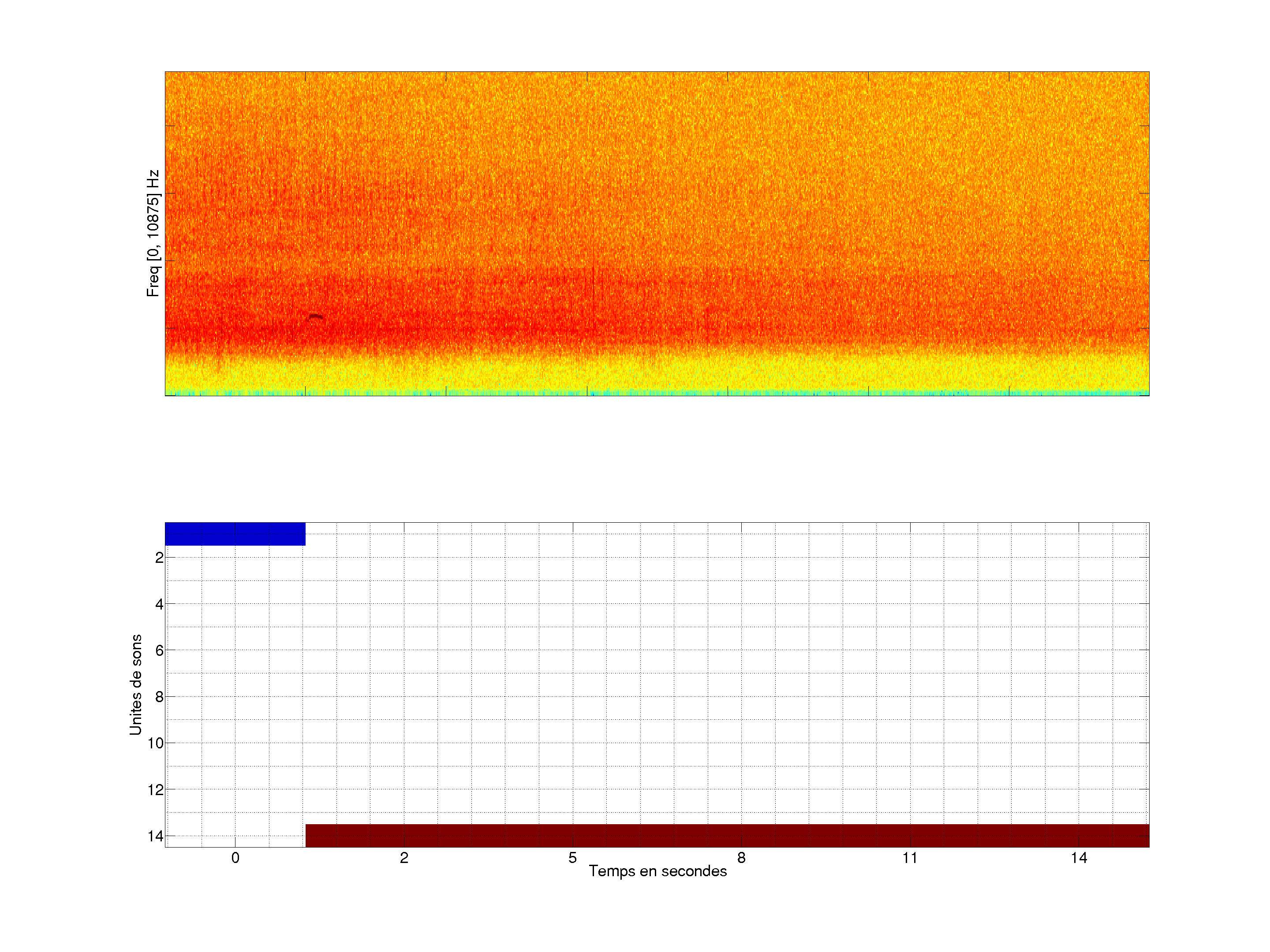Click y-axis tick label 4
Screen dimensions: 1270x952
click(159, 604)
